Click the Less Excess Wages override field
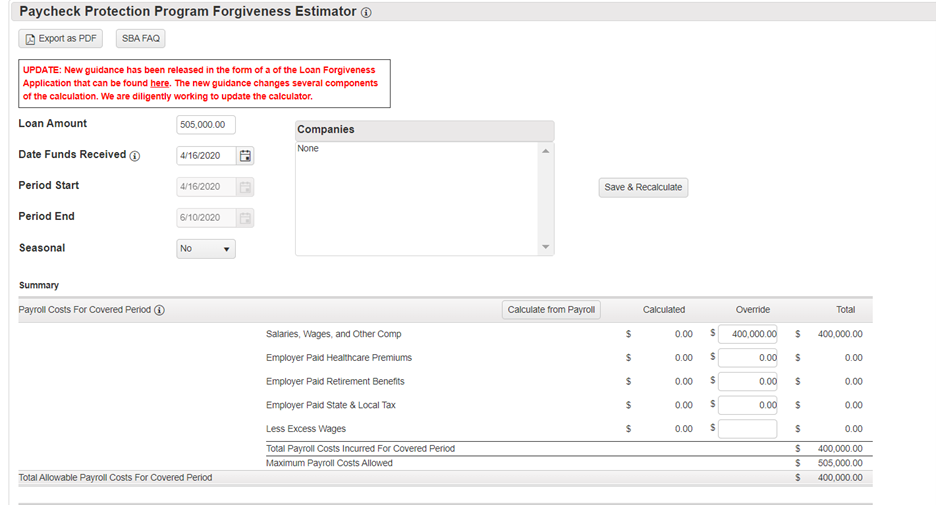936x505 pixels. click(x=747, y=429)
